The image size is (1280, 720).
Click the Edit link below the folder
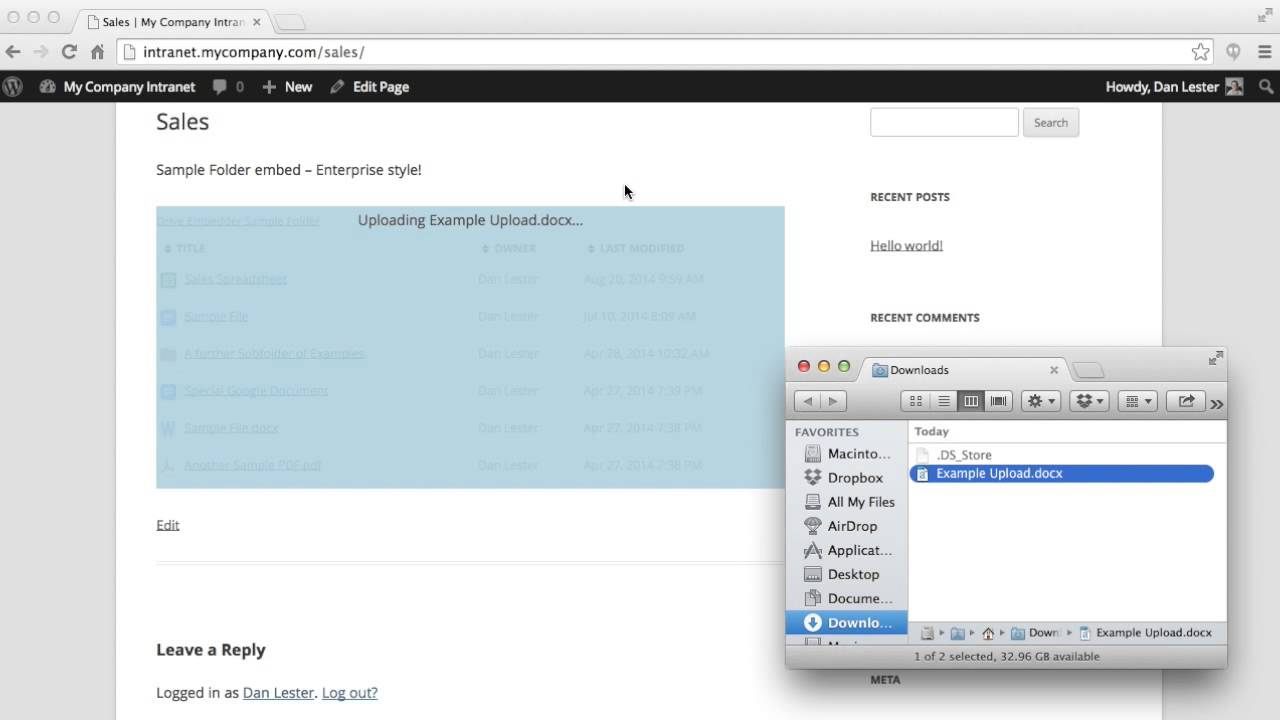click(167, 525)
